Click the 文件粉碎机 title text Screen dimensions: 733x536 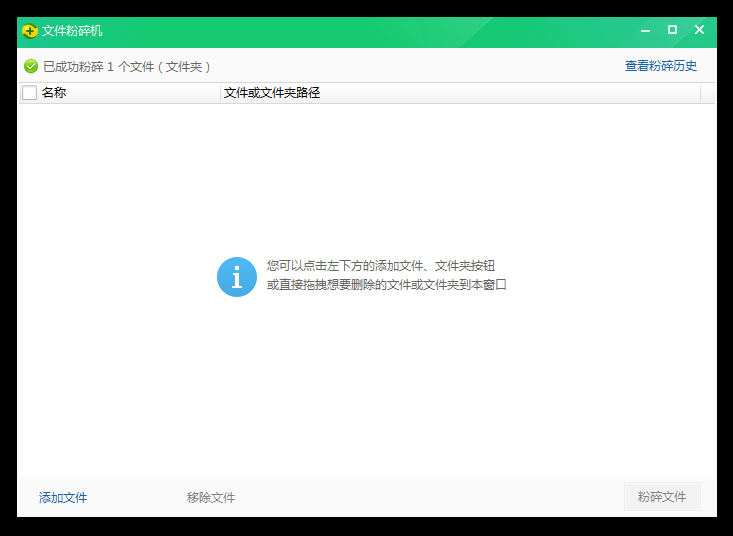tap(72, 31)
